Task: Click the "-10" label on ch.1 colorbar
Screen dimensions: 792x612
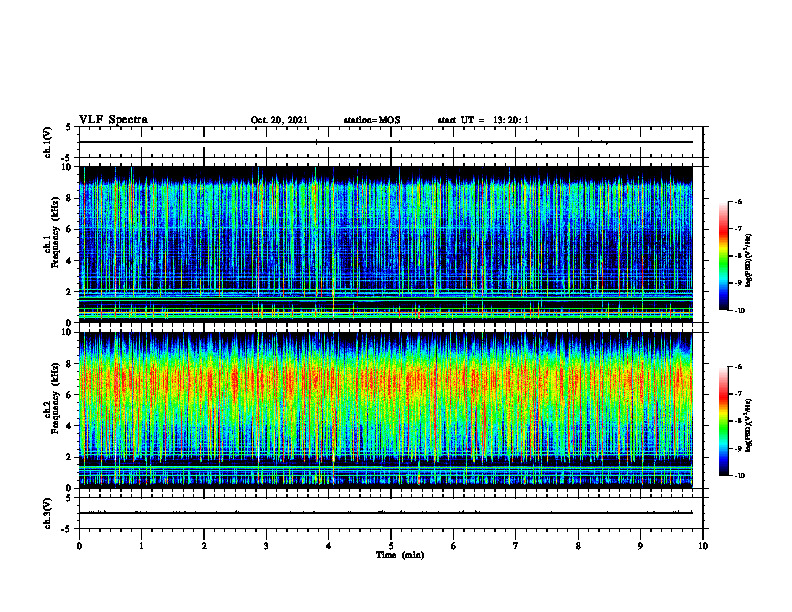Action: (739, 311)
